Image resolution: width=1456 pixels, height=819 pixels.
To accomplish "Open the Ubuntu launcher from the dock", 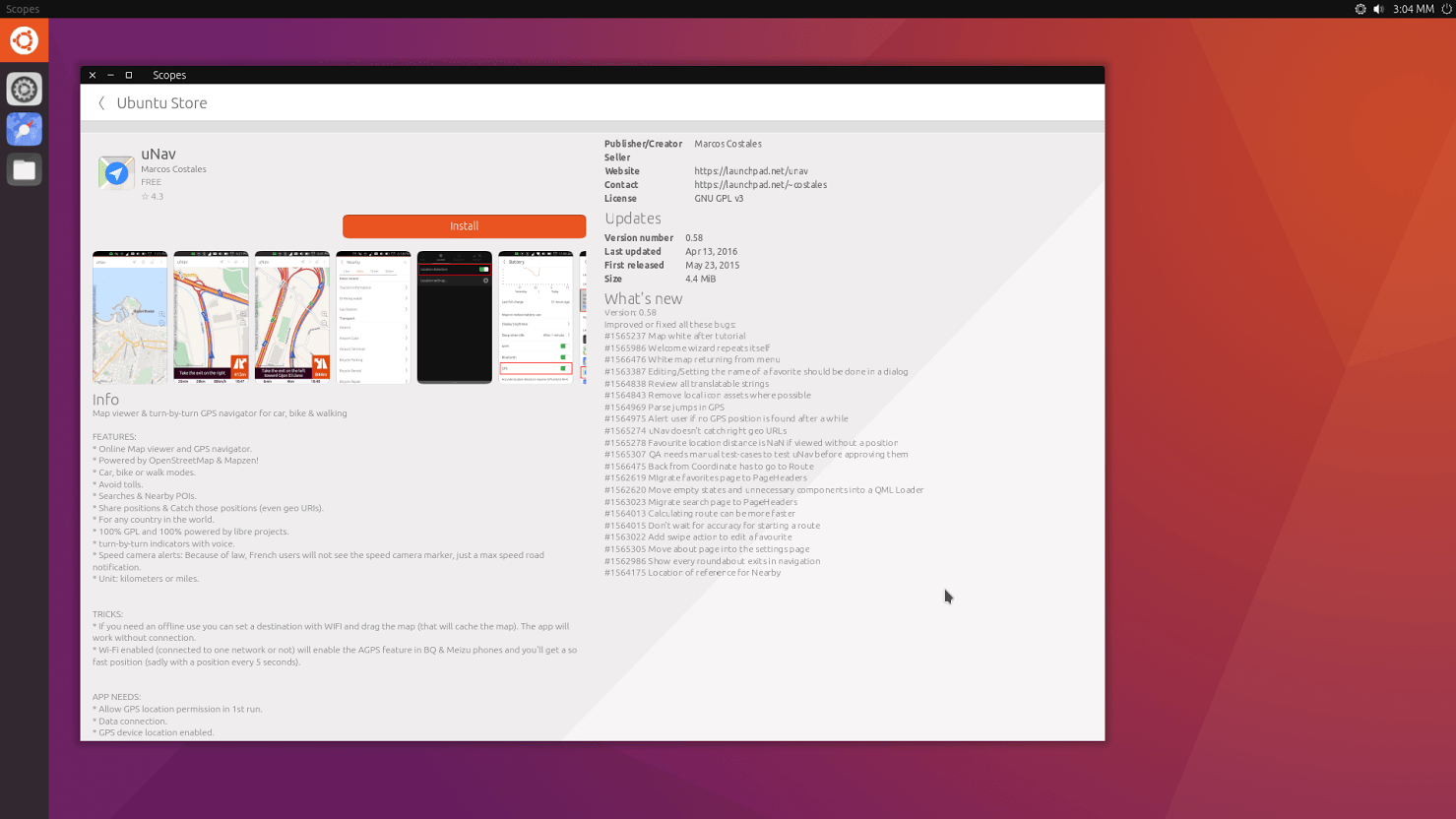I will (24, 40).
